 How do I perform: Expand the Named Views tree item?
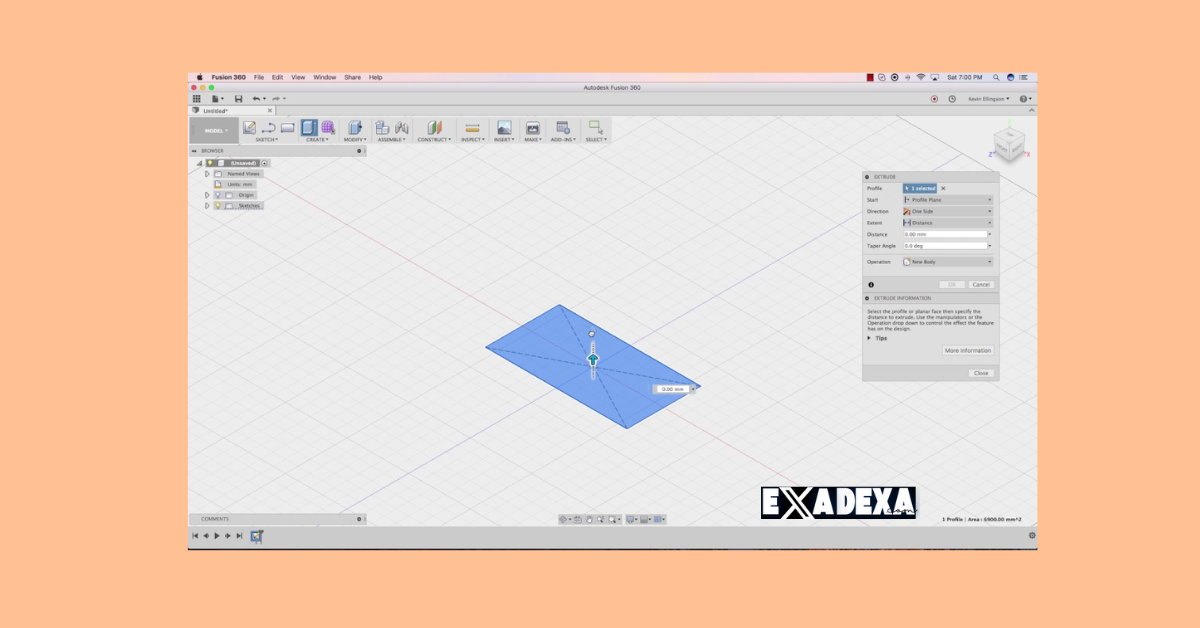pos(206,175)
